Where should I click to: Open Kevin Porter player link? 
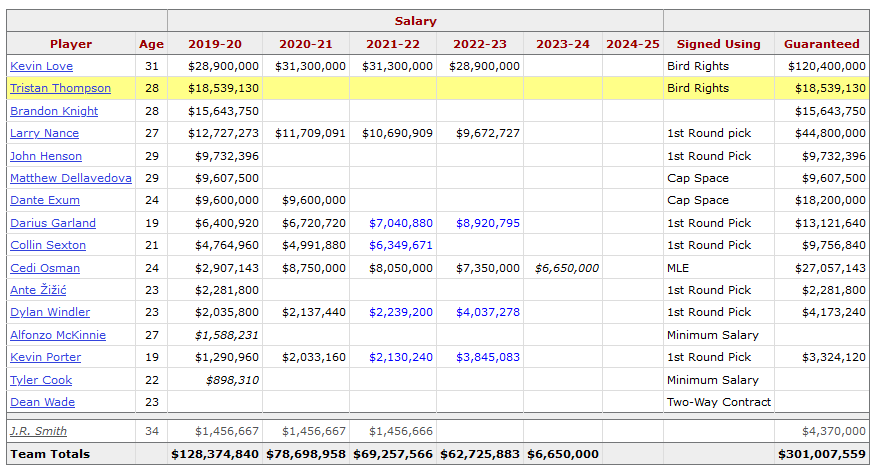(46, 357)
